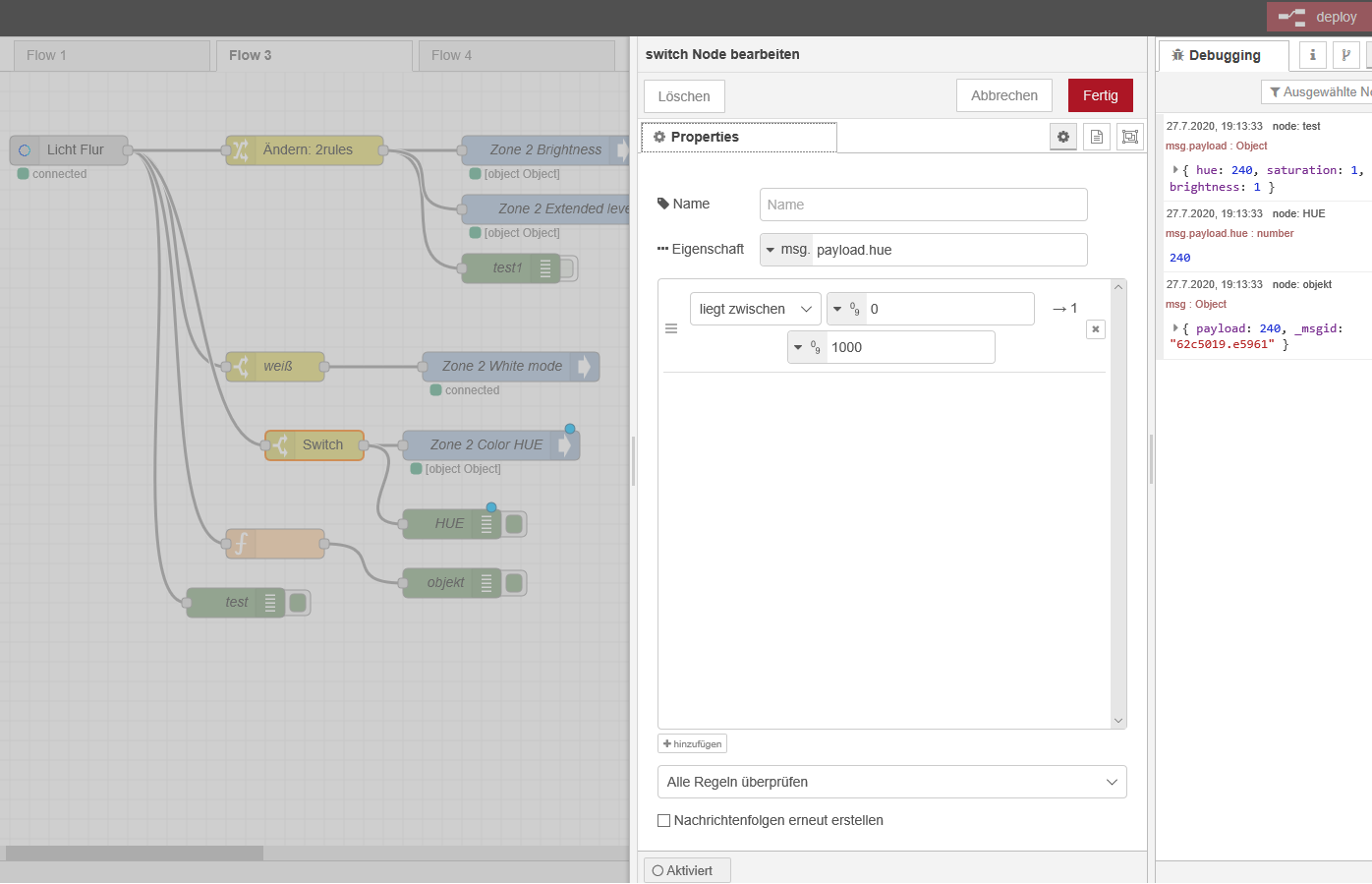Switch to the Flow 3 tab
The width and height of the screenshot is (1372, 884).
pyautogui.click(x=314, y=55)
